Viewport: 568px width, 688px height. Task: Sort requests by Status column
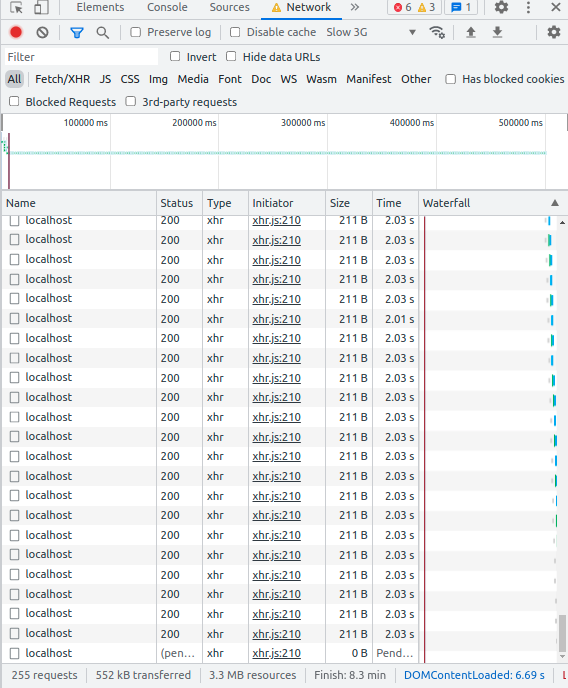tap(180, 203)
